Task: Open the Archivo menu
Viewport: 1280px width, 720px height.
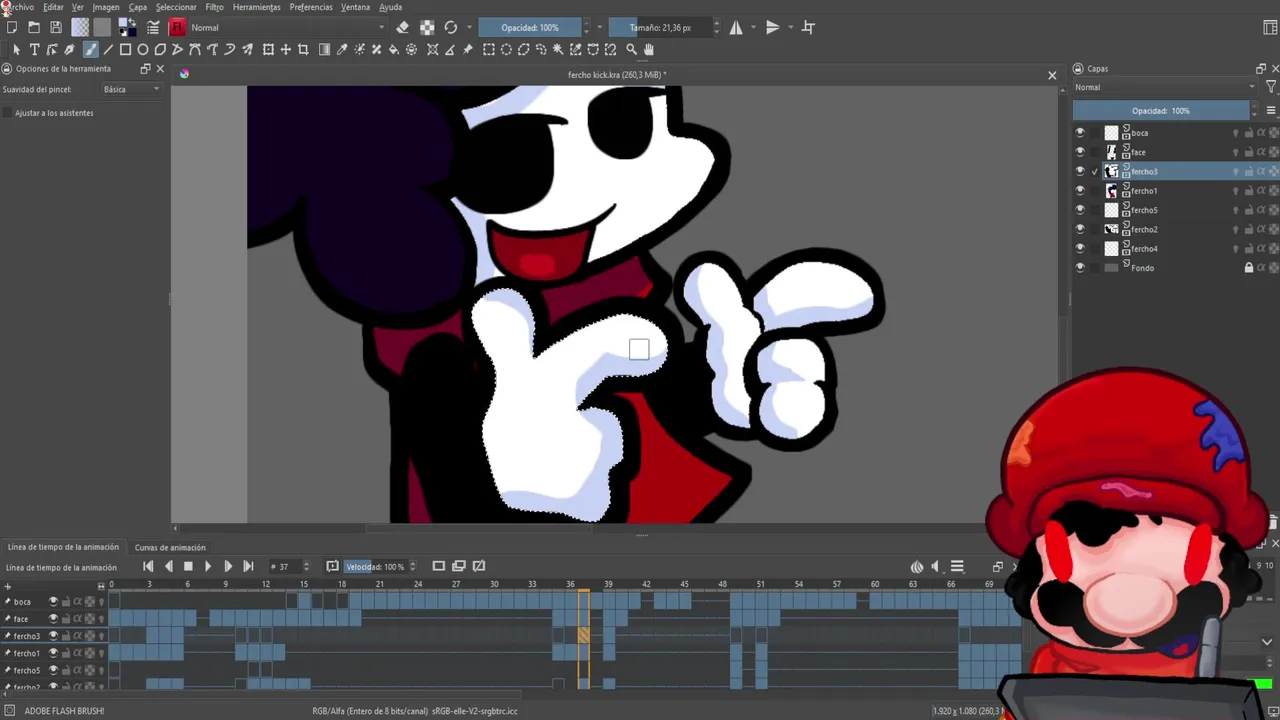Action: (20, 7)
